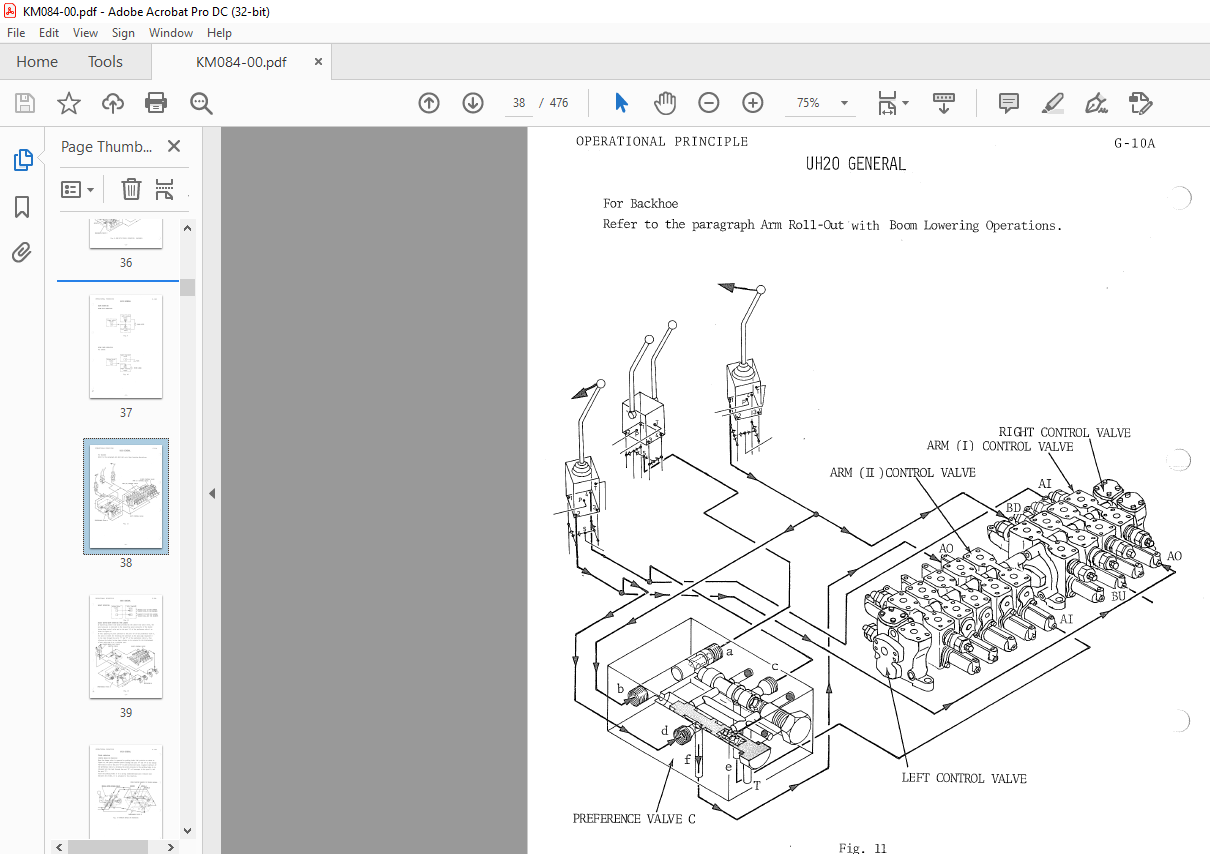1210x854 pixels.
Task: Click the scrolling mode keyboard icon
Action: click(x=944, y=103)
